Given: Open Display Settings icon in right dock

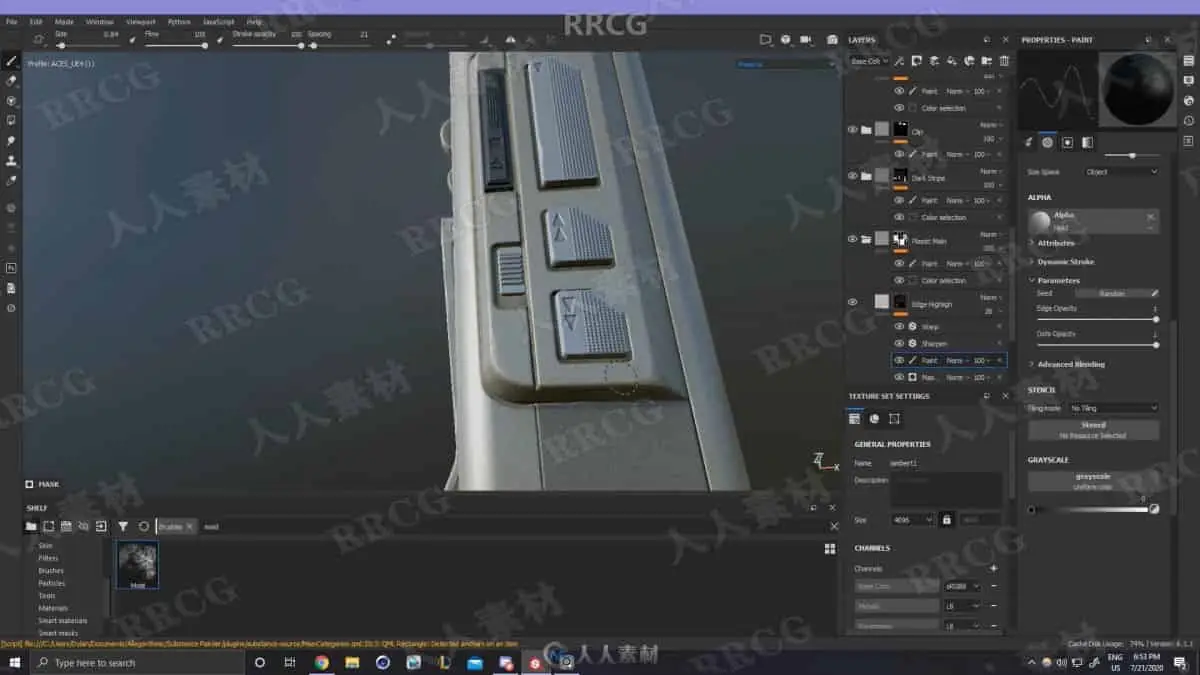Looking at the screenshot, I should (x=1188, y=81).
